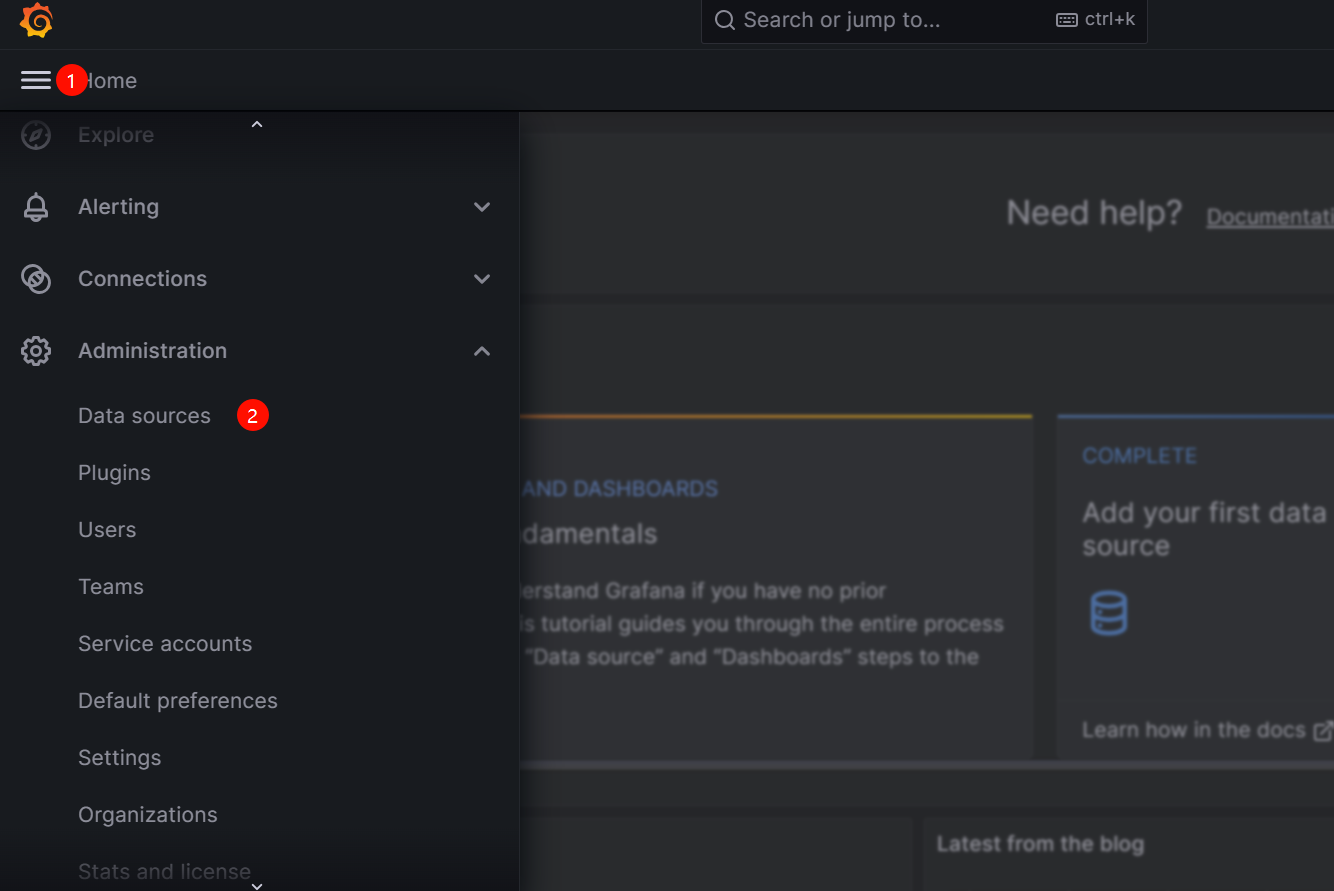
Task: Click the Alerting bell icon
Action: (x=36, y=207)
